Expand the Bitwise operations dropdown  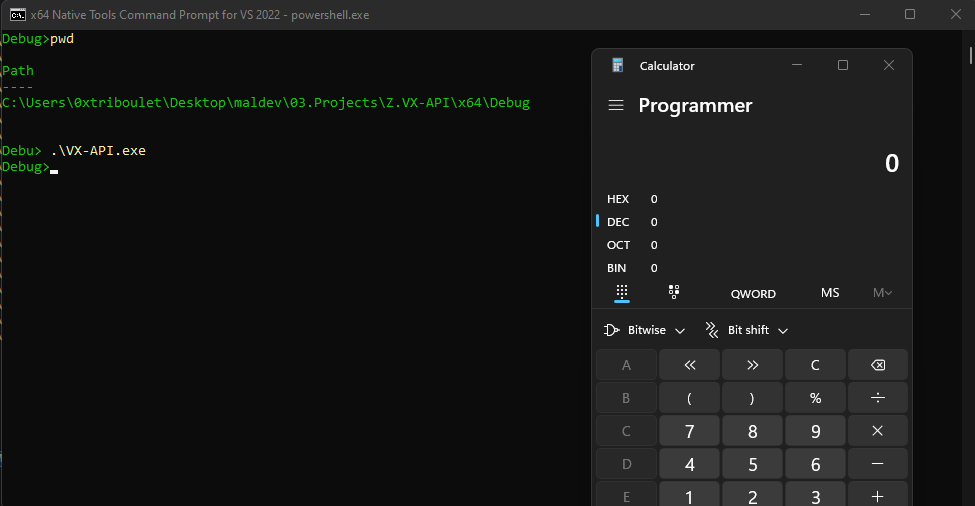pyautogui.click(x=645, y=330)
